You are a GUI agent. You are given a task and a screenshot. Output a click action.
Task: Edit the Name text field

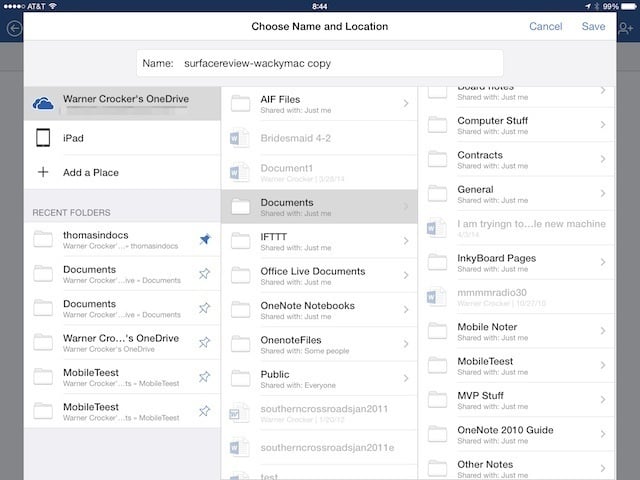tap(320, 63)
